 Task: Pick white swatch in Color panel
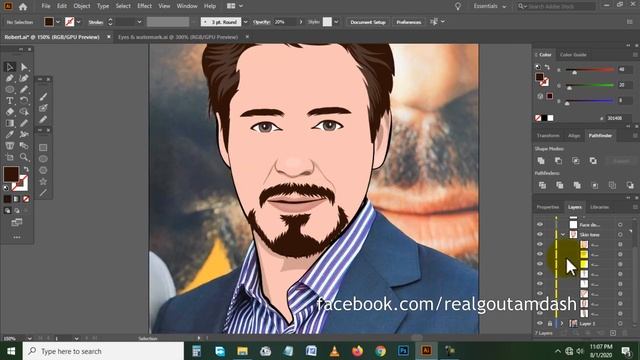pyautogui.click(x=551, y=118)
